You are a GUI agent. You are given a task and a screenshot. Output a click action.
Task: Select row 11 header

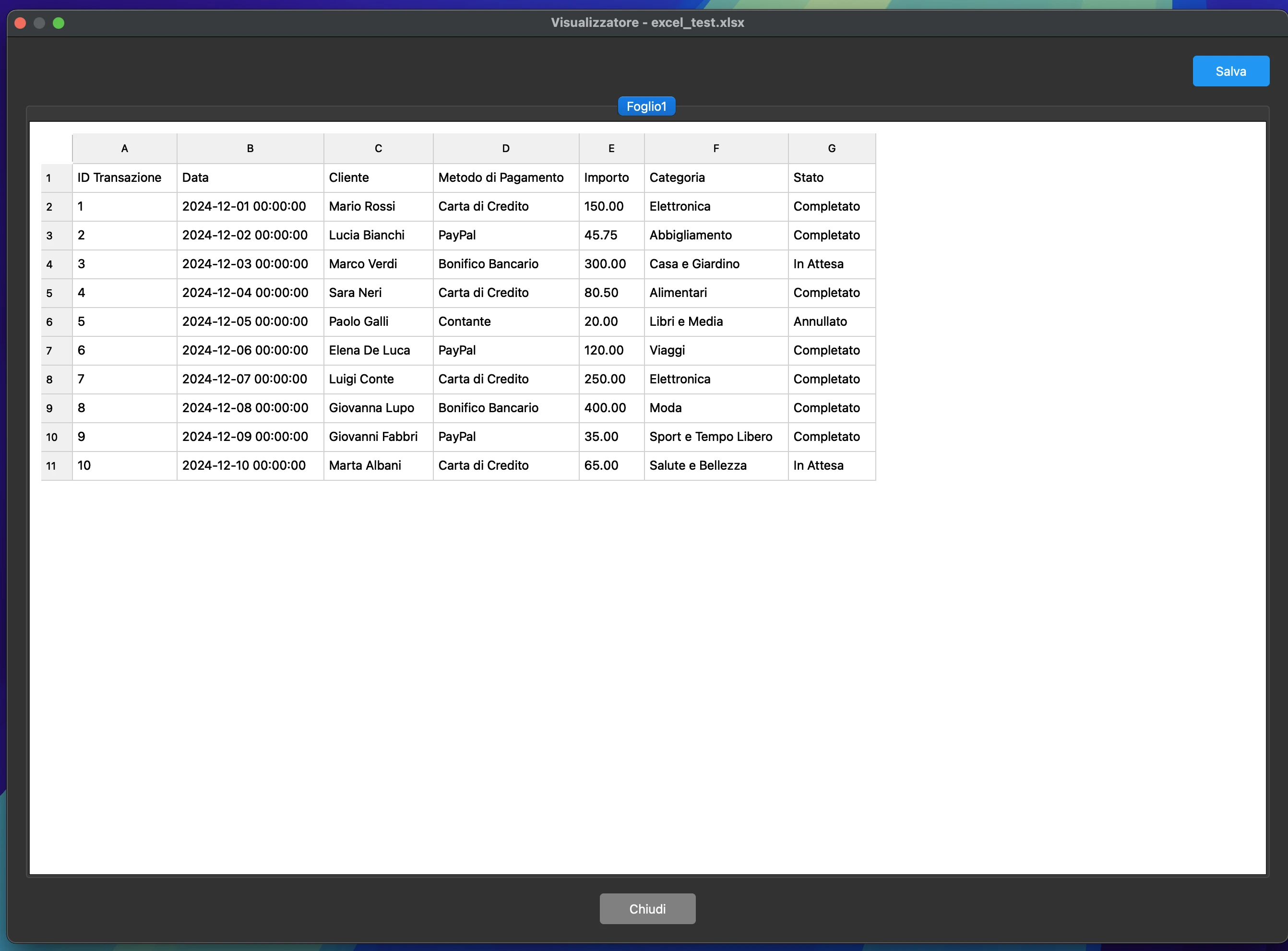(x=57, y=465)
